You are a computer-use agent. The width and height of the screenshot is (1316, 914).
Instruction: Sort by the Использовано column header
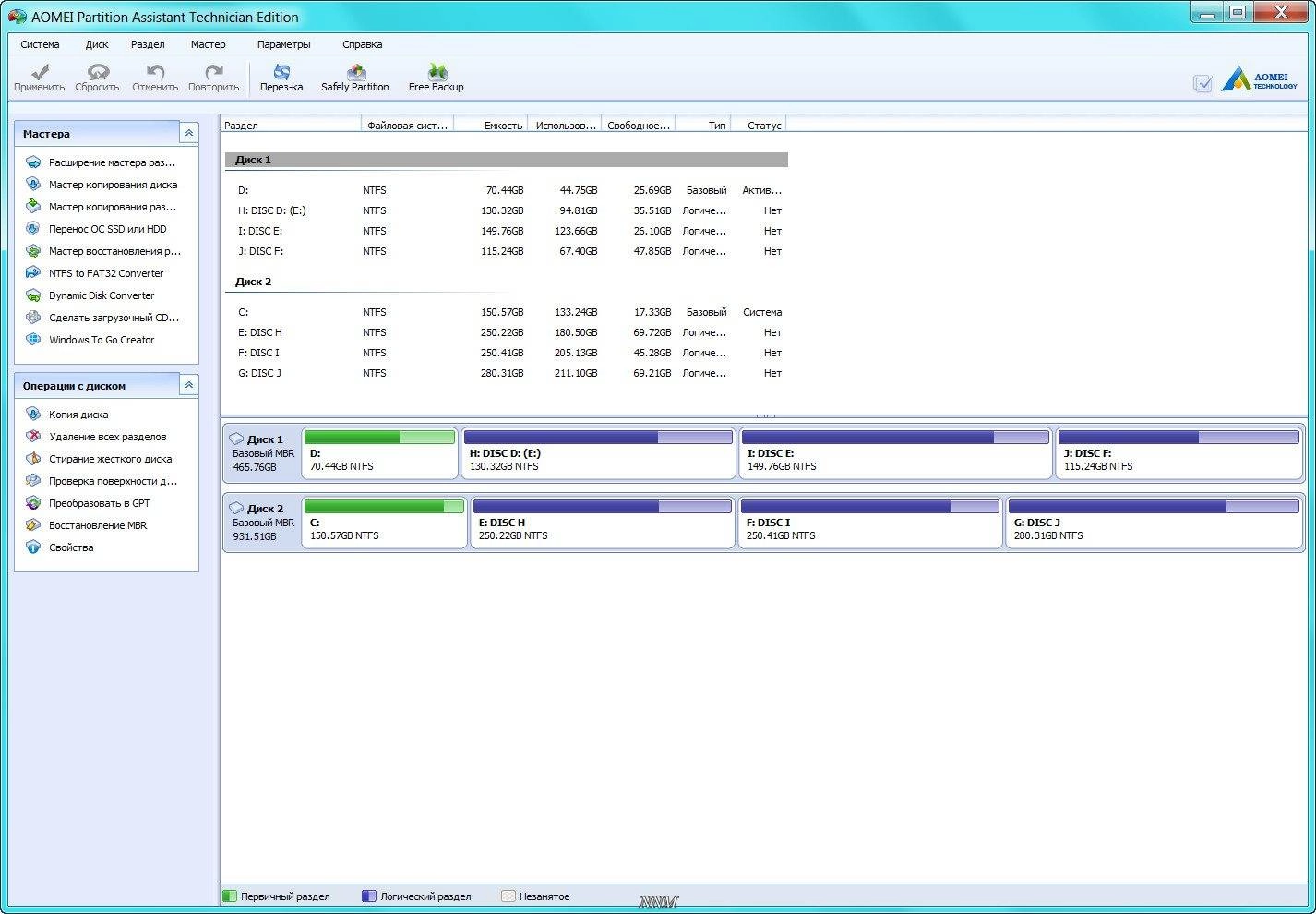(564, 125)
